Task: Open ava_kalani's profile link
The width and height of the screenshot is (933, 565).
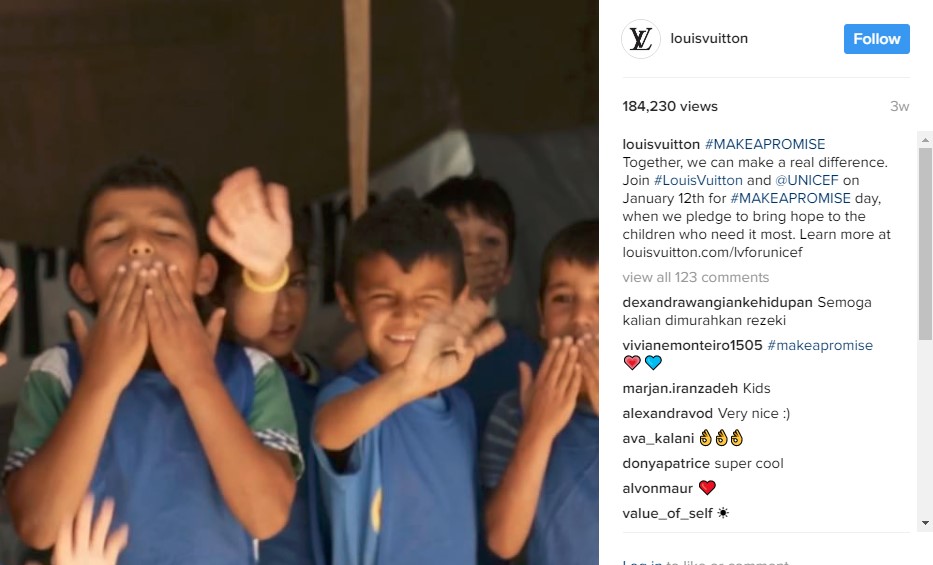Action: [x=658, y=438]
